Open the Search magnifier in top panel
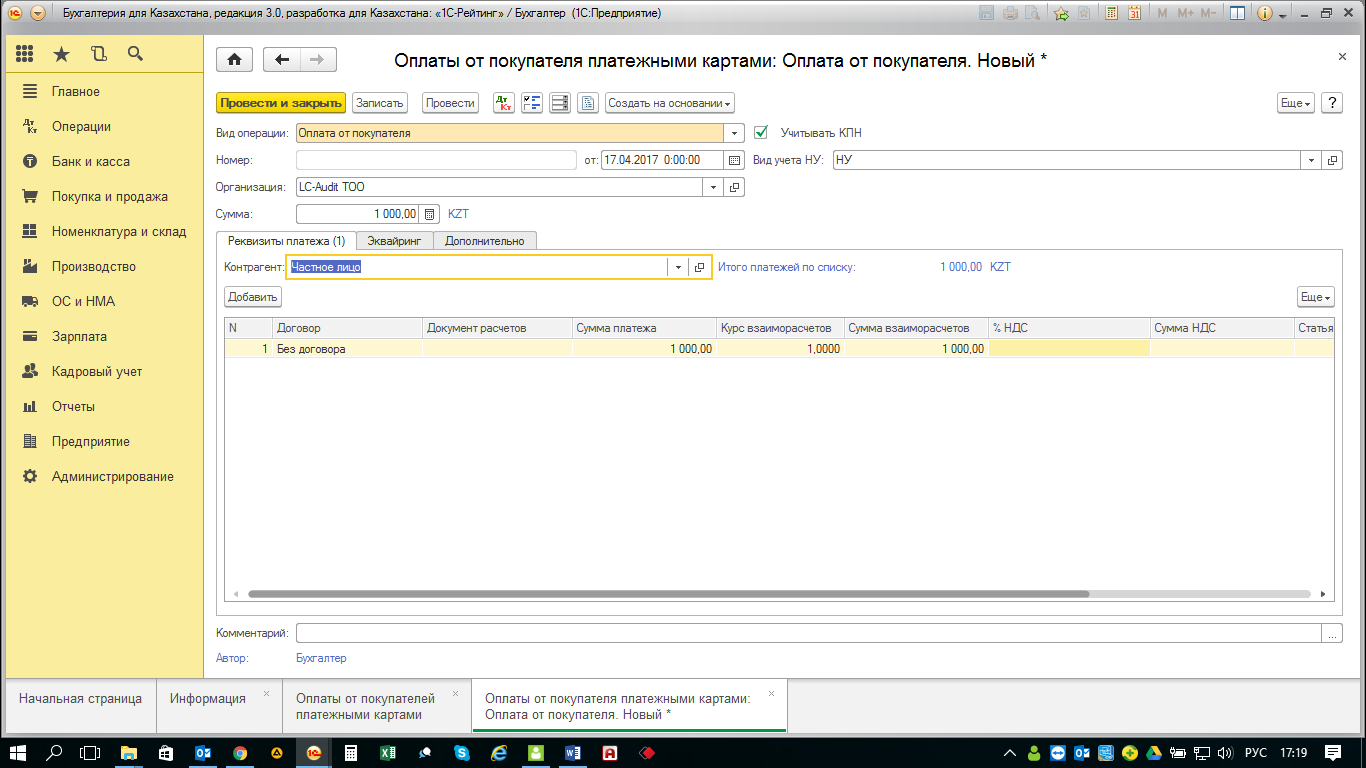The width and height of the screenshot is (1366, 768). [x=135, y=54]
